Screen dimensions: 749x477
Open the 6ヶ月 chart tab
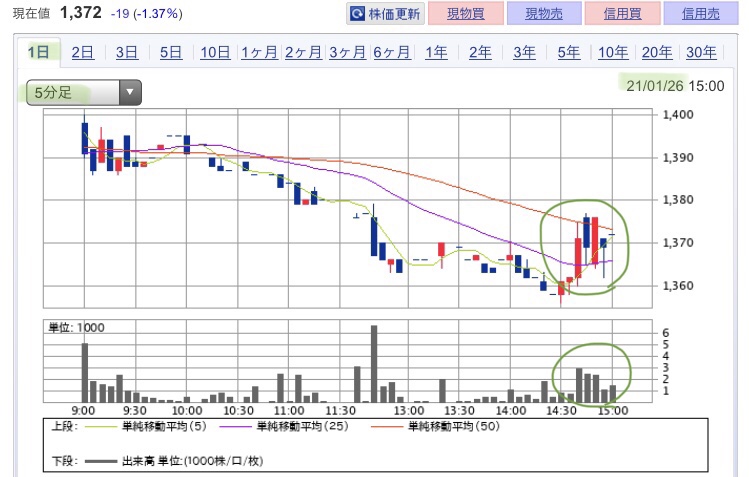[392, 53]
